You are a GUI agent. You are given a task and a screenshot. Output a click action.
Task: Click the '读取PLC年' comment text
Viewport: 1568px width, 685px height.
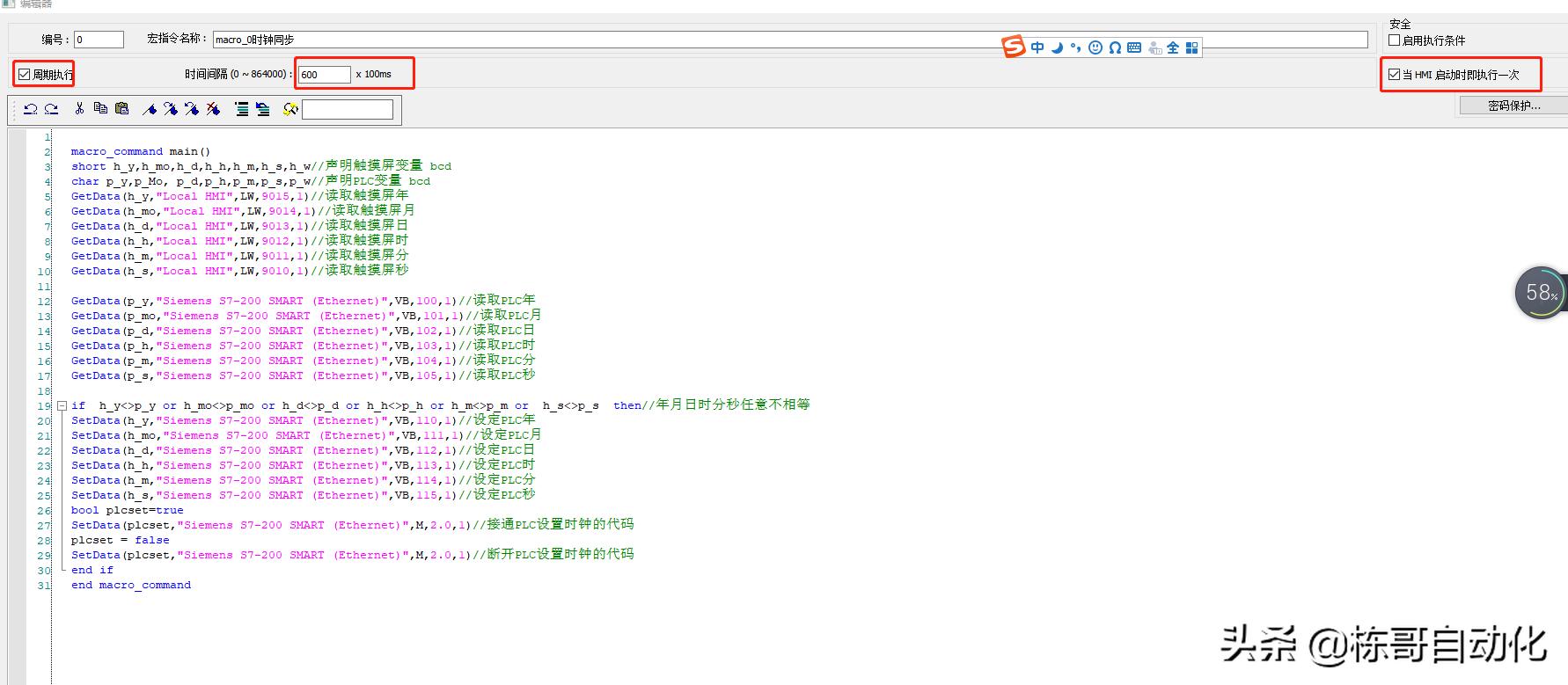point(503,300)
